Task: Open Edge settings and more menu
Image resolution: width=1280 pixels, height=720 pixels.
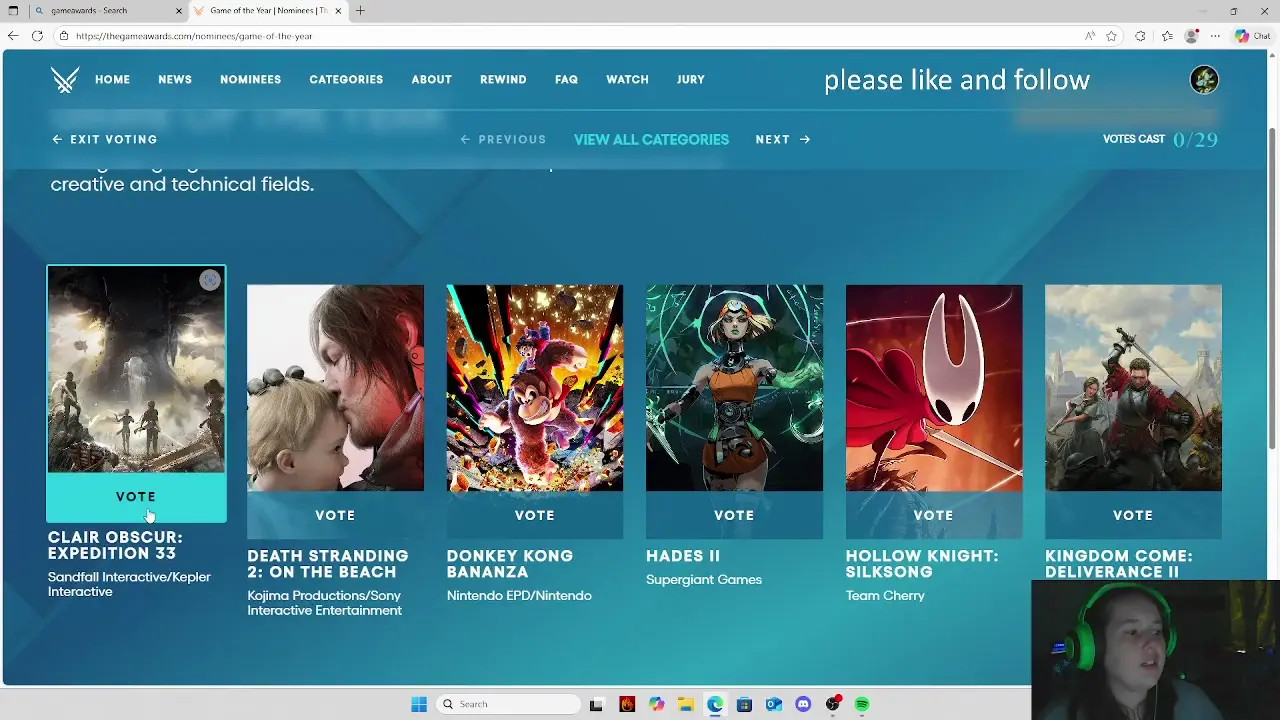Action: tap(1215, 36)
